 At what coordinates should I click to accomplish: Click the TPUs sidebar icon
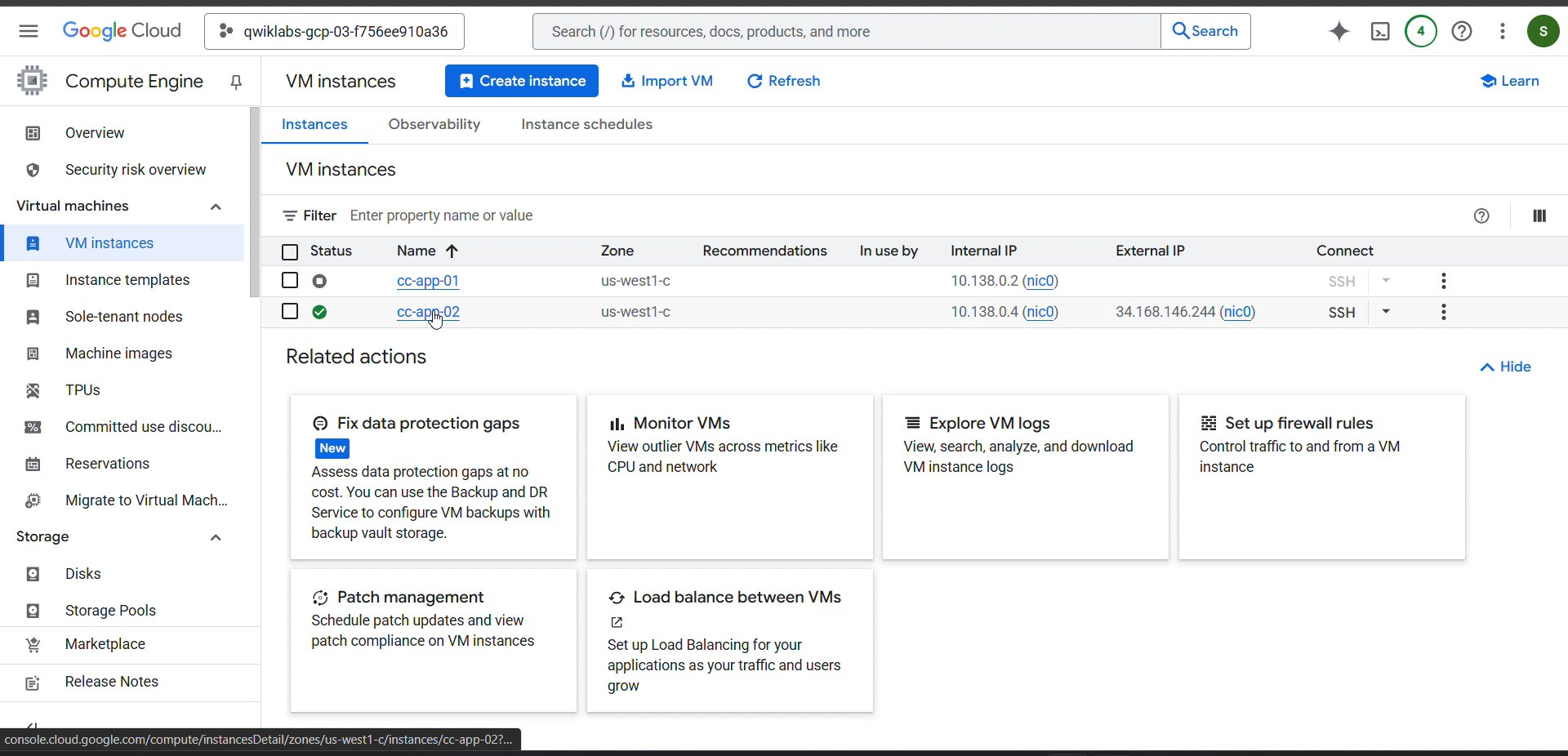(33, 390)
